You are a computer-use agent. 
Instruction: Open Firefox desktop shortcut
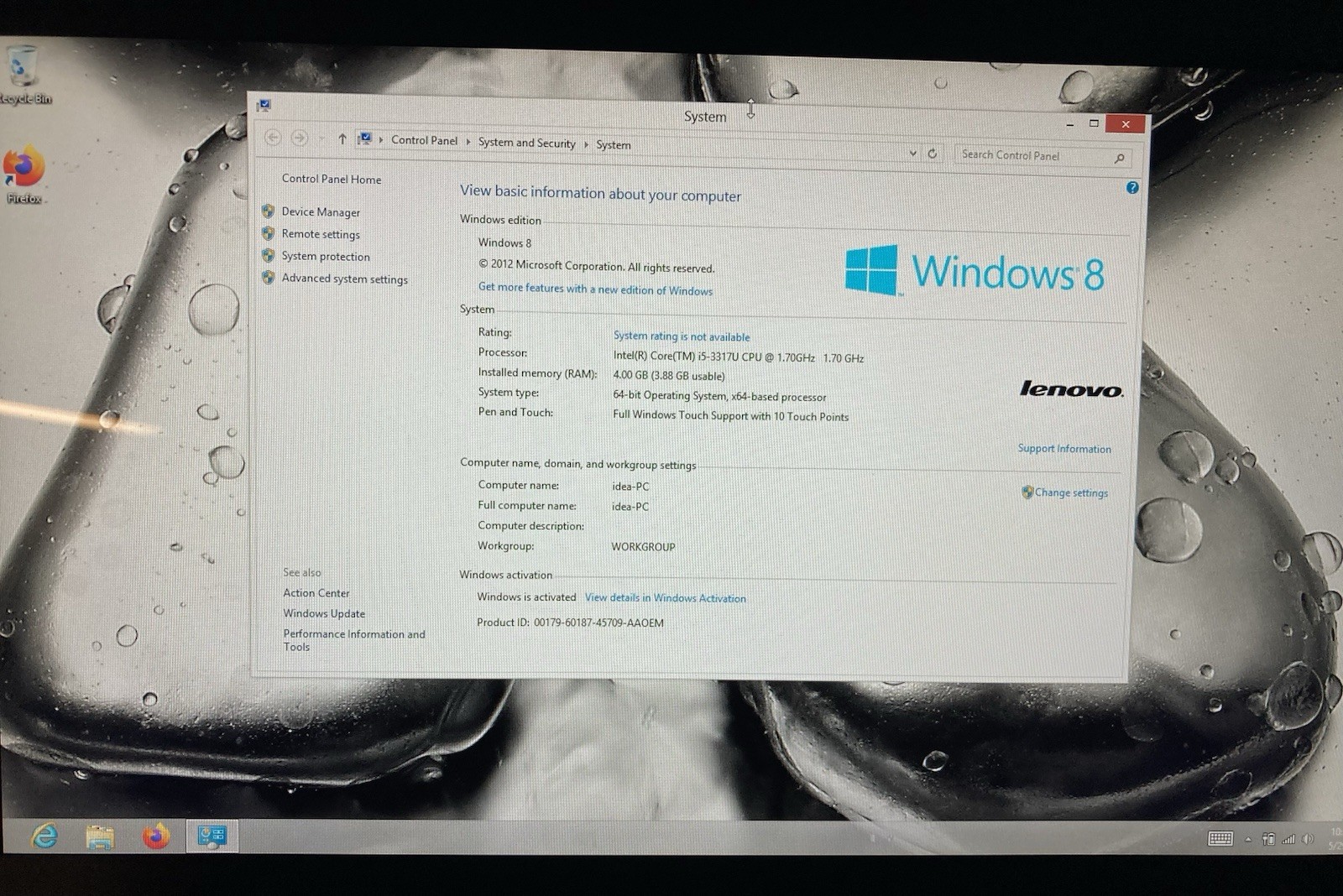[24, 175]
